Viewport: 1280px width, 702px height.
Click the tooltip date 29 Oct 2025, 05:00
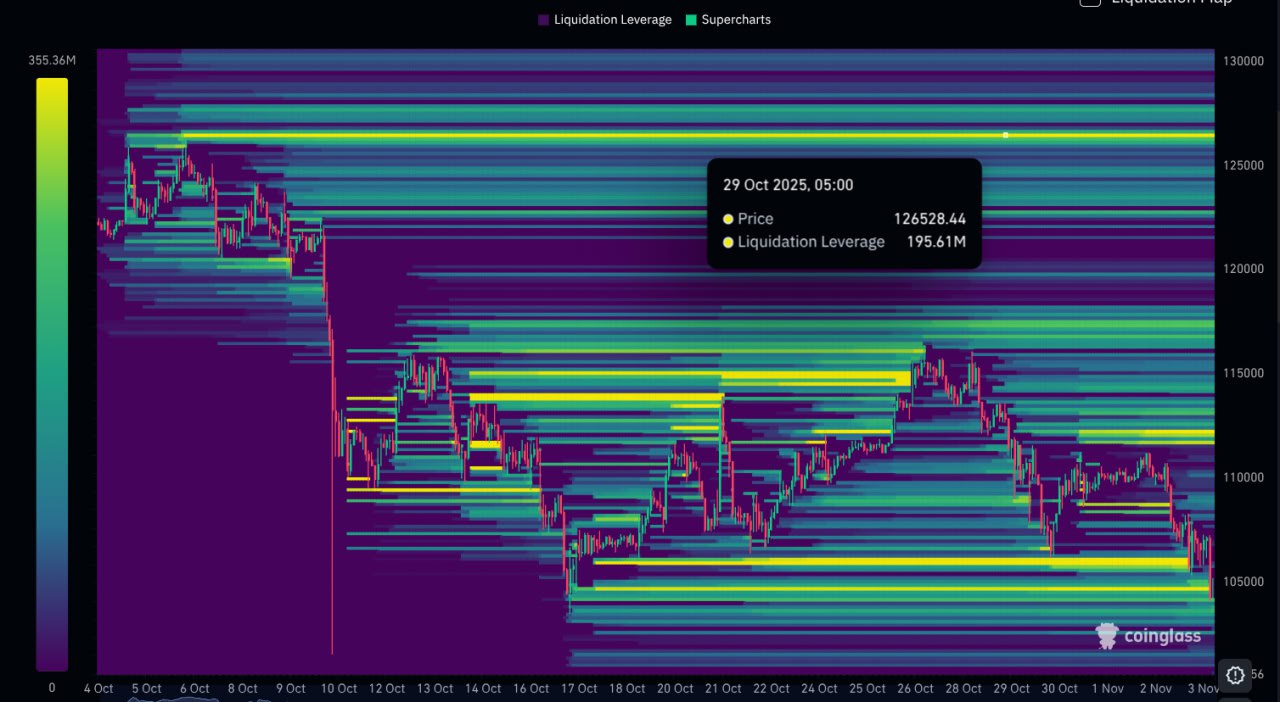point(788,185)
